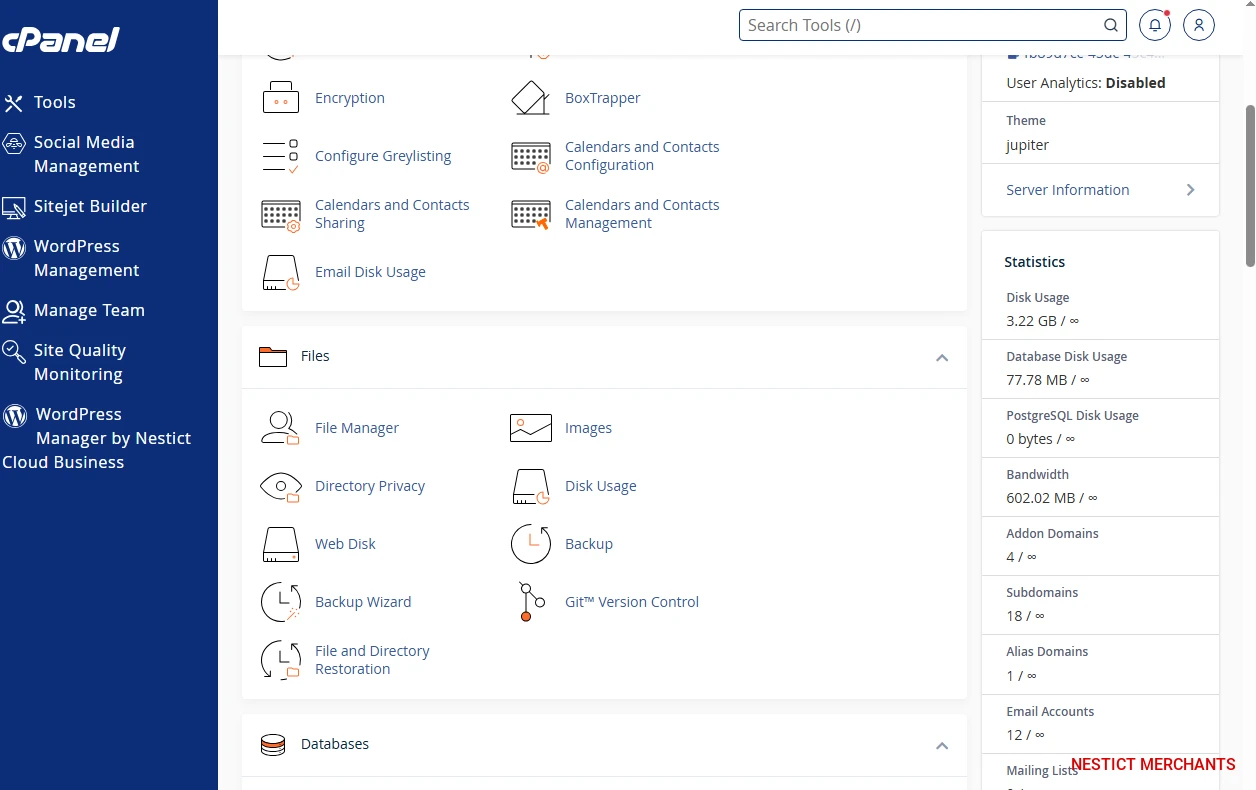1256x790 pixels.
Task: Go to Manage Team in sidebar
Action: coord(88,310)
